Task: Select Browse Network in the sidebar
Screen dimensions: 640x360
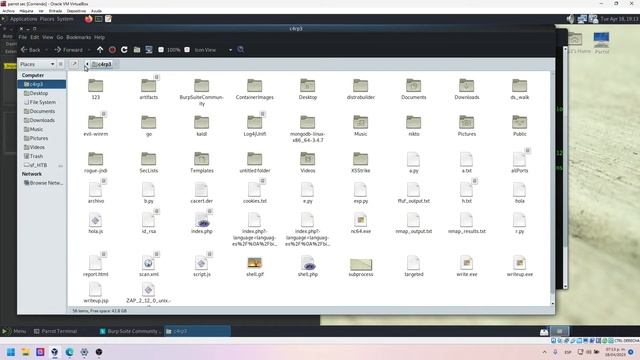Action: [x=42, y=183]
